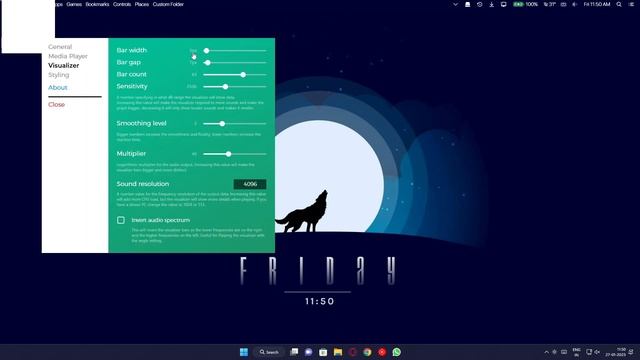Toggle the Invert audio spectrum checkbox
The height and width of the screenshot is (360, 640).
point(121,220)
